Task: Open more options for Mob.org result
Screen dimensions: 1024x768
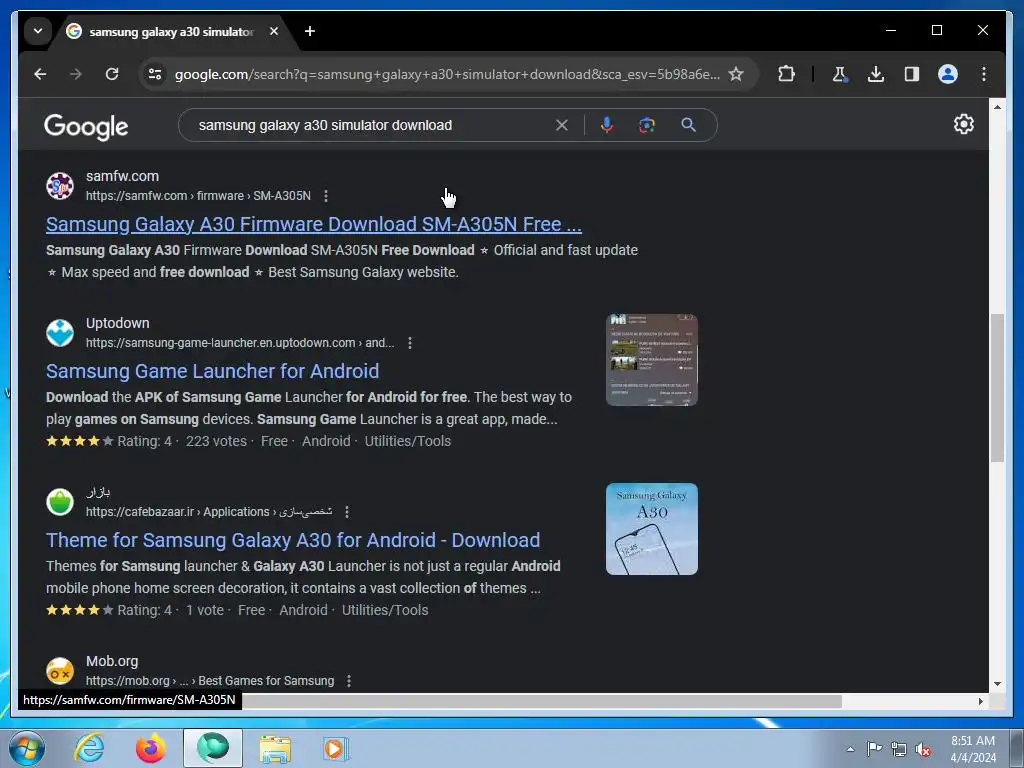Action: tap(349, 681)
